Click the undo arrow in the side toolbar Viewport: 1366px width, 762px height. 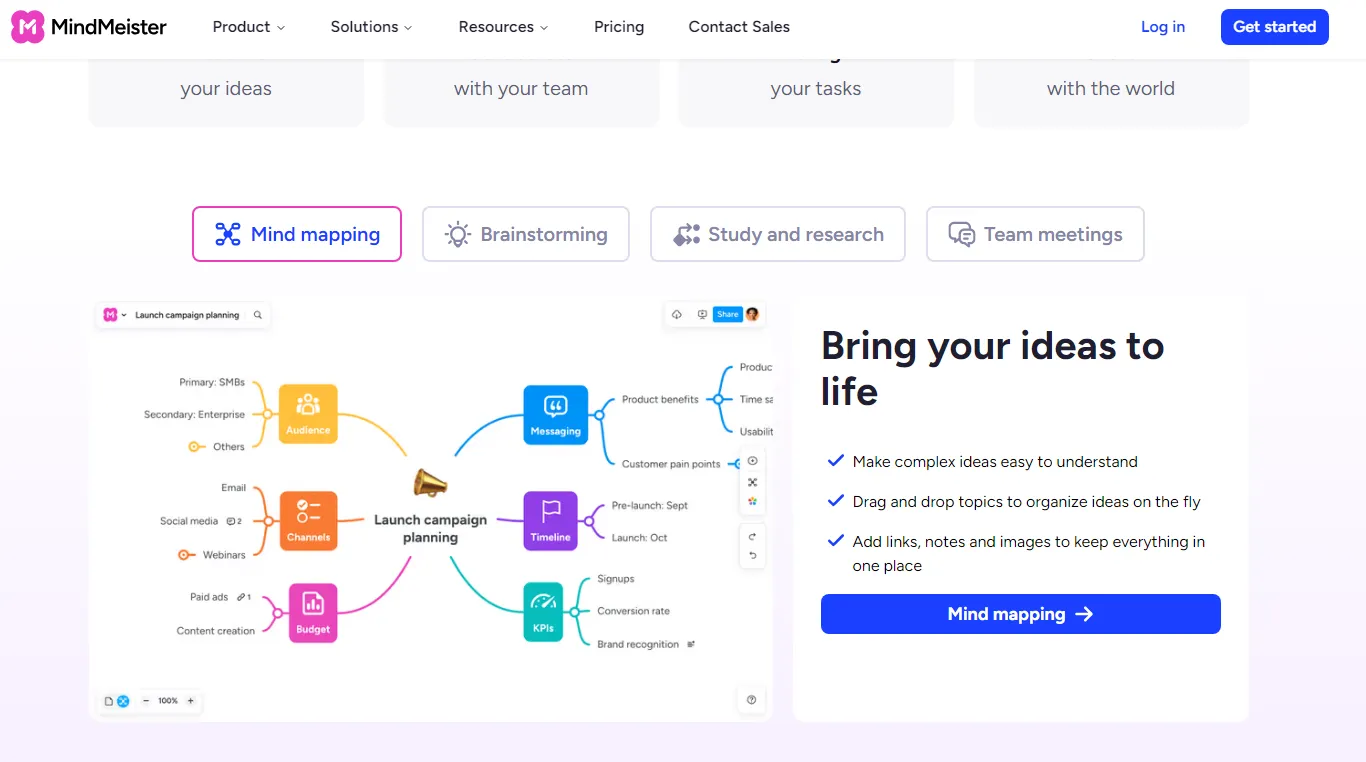pyautogui.click(x=753, y=555)
